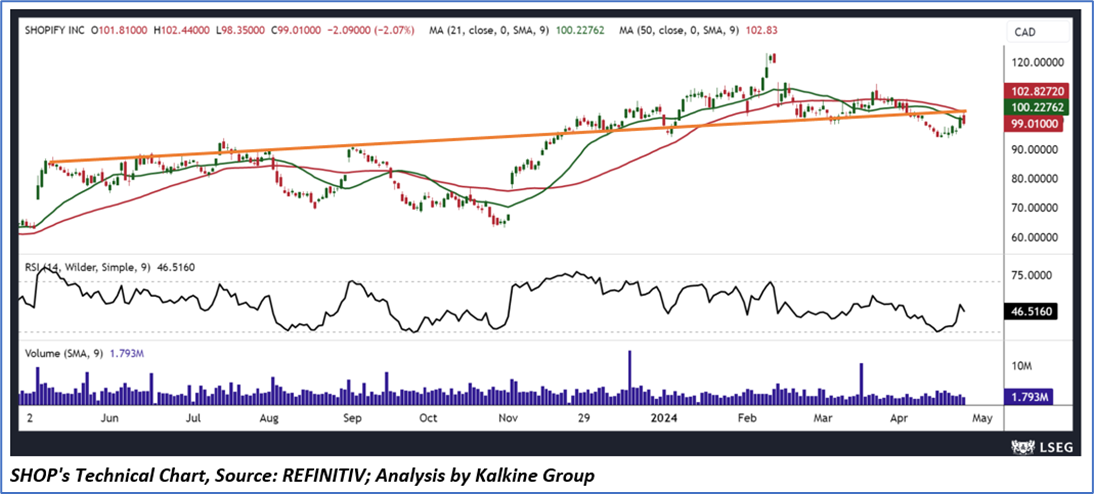Click the 100.22762 green price label

[1037, 107]
